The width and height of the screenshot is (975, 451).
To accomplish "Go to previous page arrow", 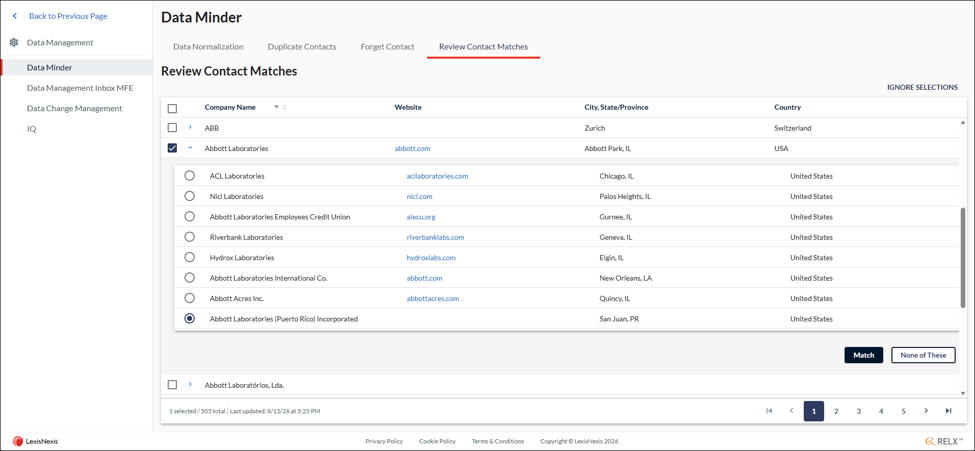I will tap(792, 411).
